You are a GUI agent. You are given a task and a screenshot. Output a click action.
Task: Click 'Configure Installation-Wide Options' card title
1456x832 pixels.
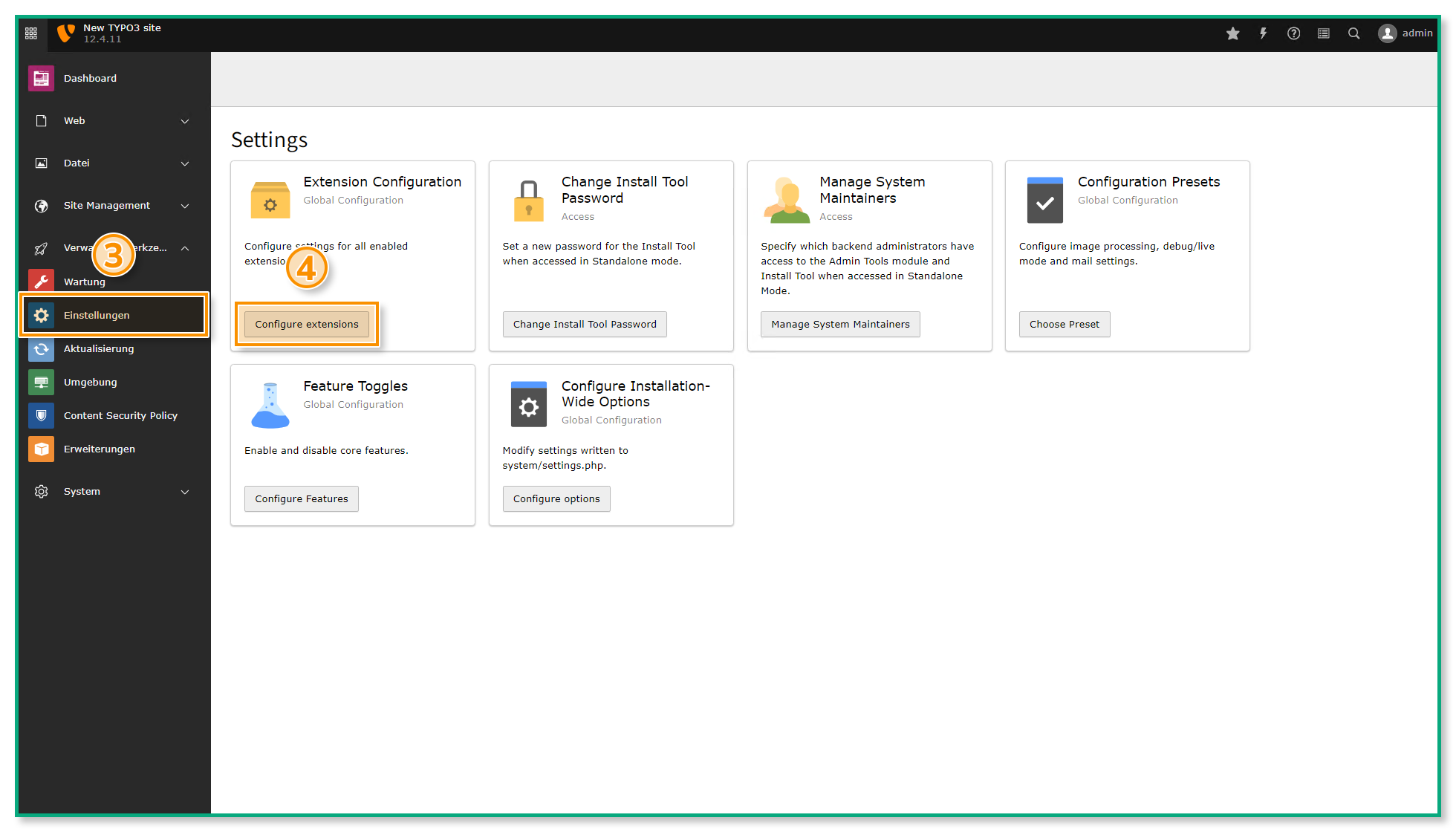636,394
